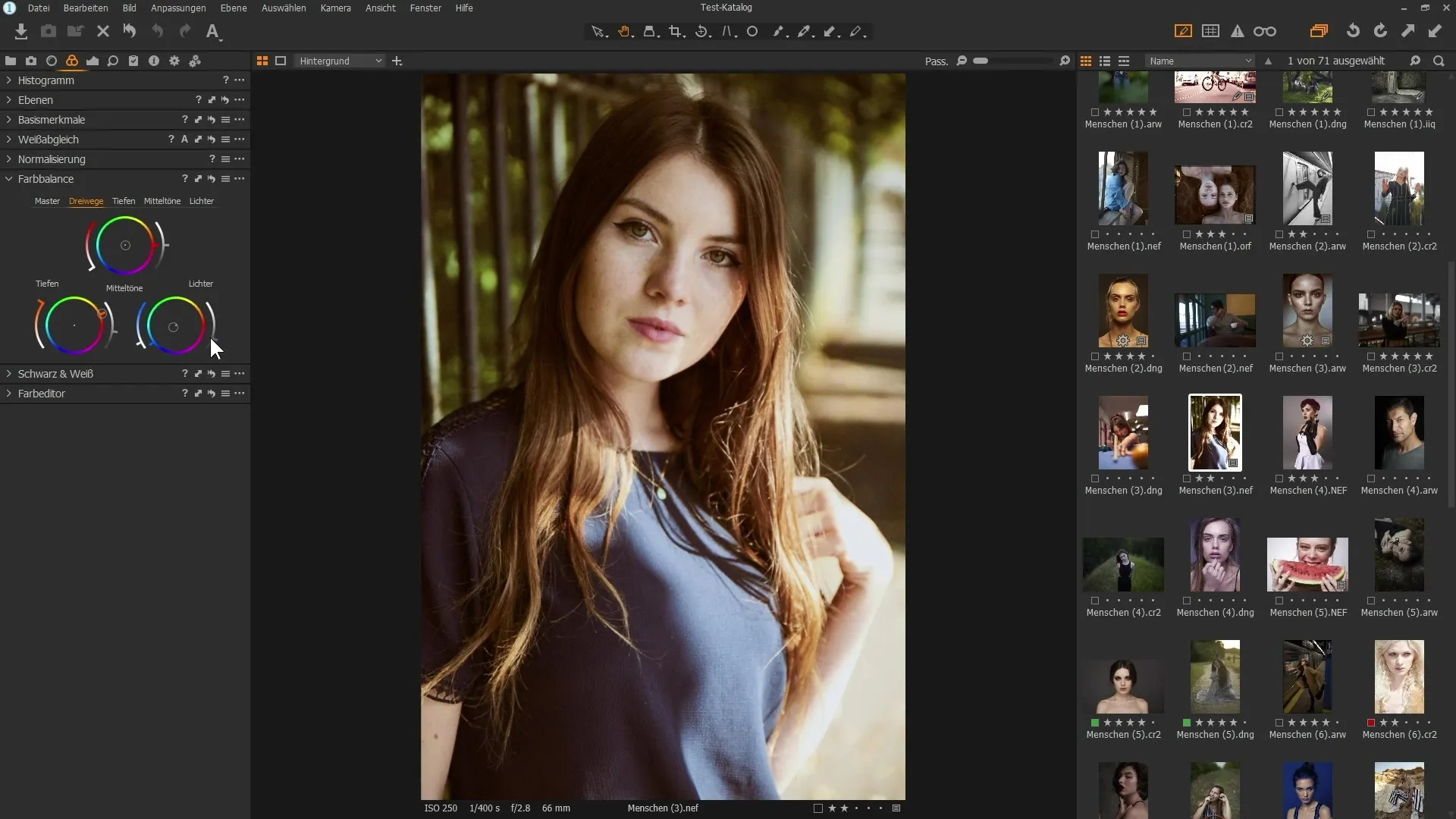Open the Output gear tool tab
Image resolution: width=1456 pixels, height=819 pixels.
(174, 61)
